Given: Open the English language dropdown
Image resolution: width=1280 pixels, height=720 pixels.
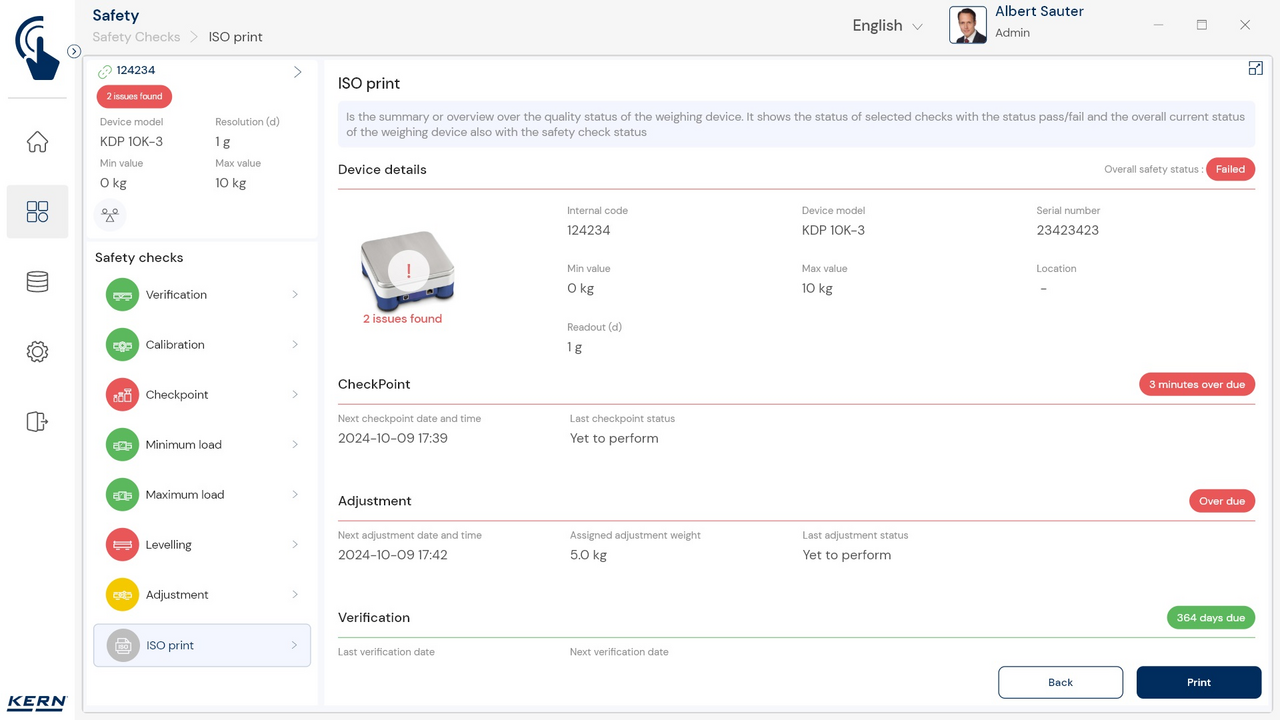Looking at the screenshot, I should (887, 26).
